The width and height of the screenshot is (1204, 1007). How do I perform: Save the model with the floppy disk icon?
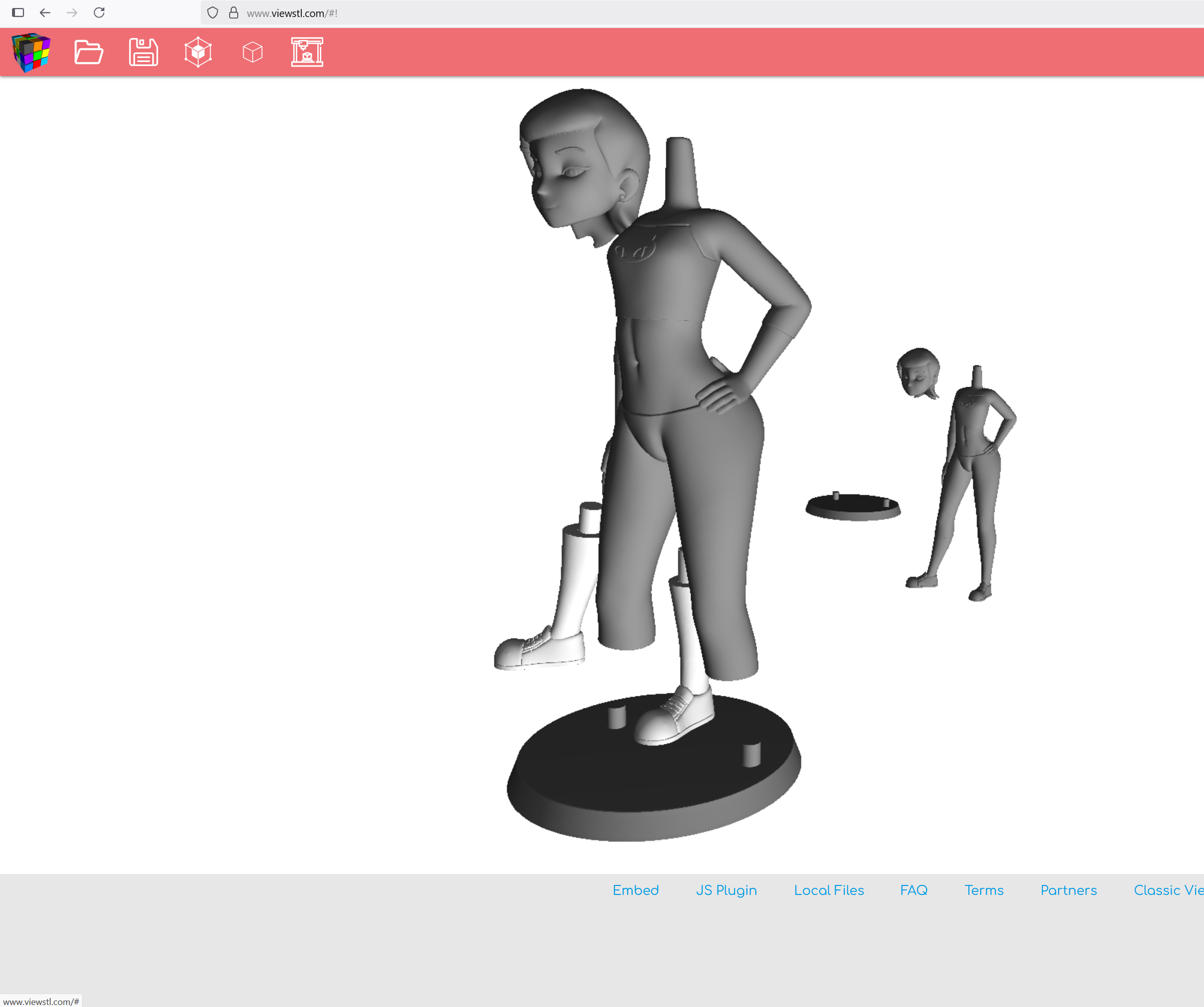tap(143, 52)
